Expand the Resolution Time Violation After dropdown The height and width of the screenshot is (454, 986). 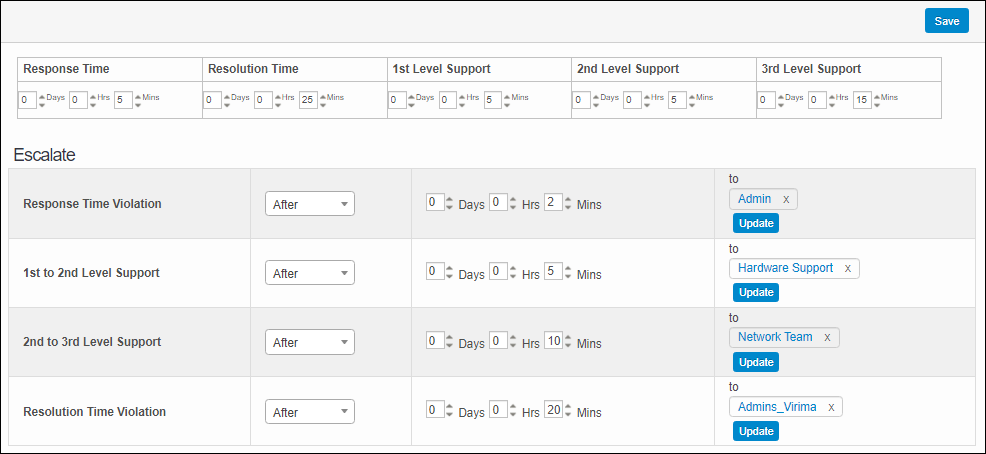309,411
